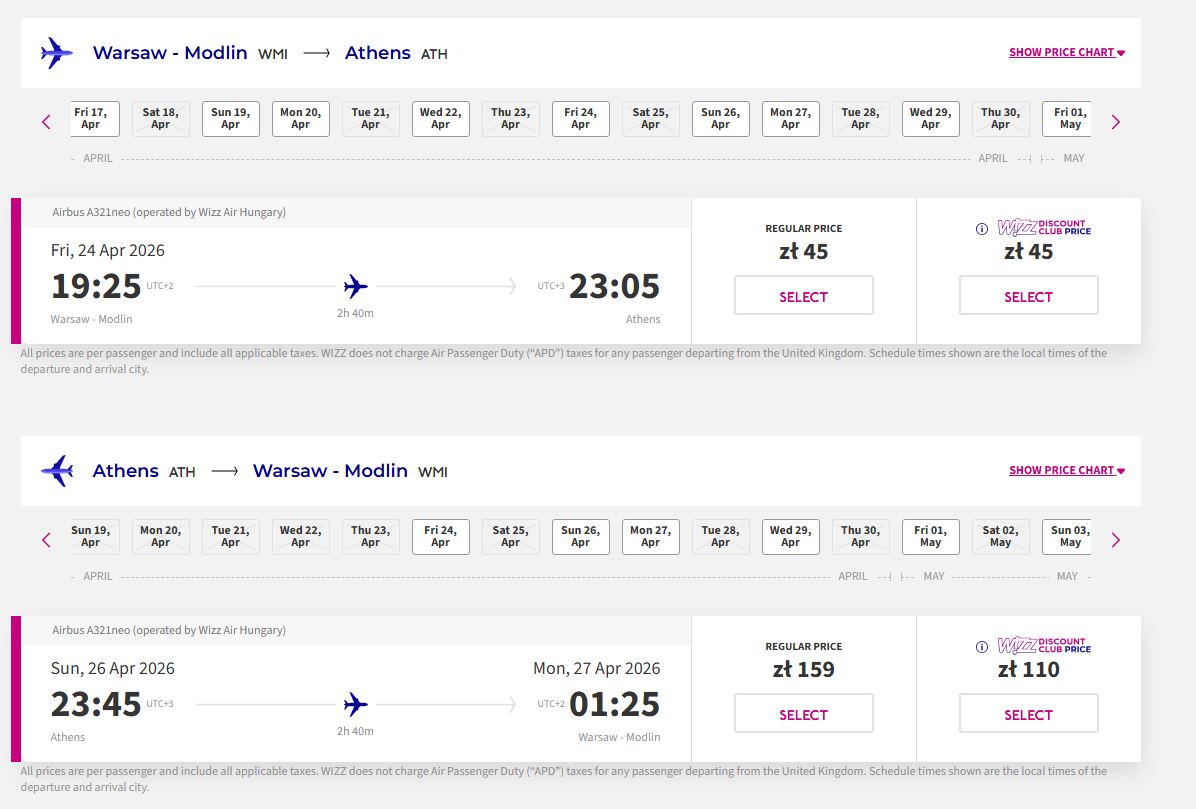Show next return dates with right arrow
This screenshot has height=809, width=1196.
[1116, 540]
